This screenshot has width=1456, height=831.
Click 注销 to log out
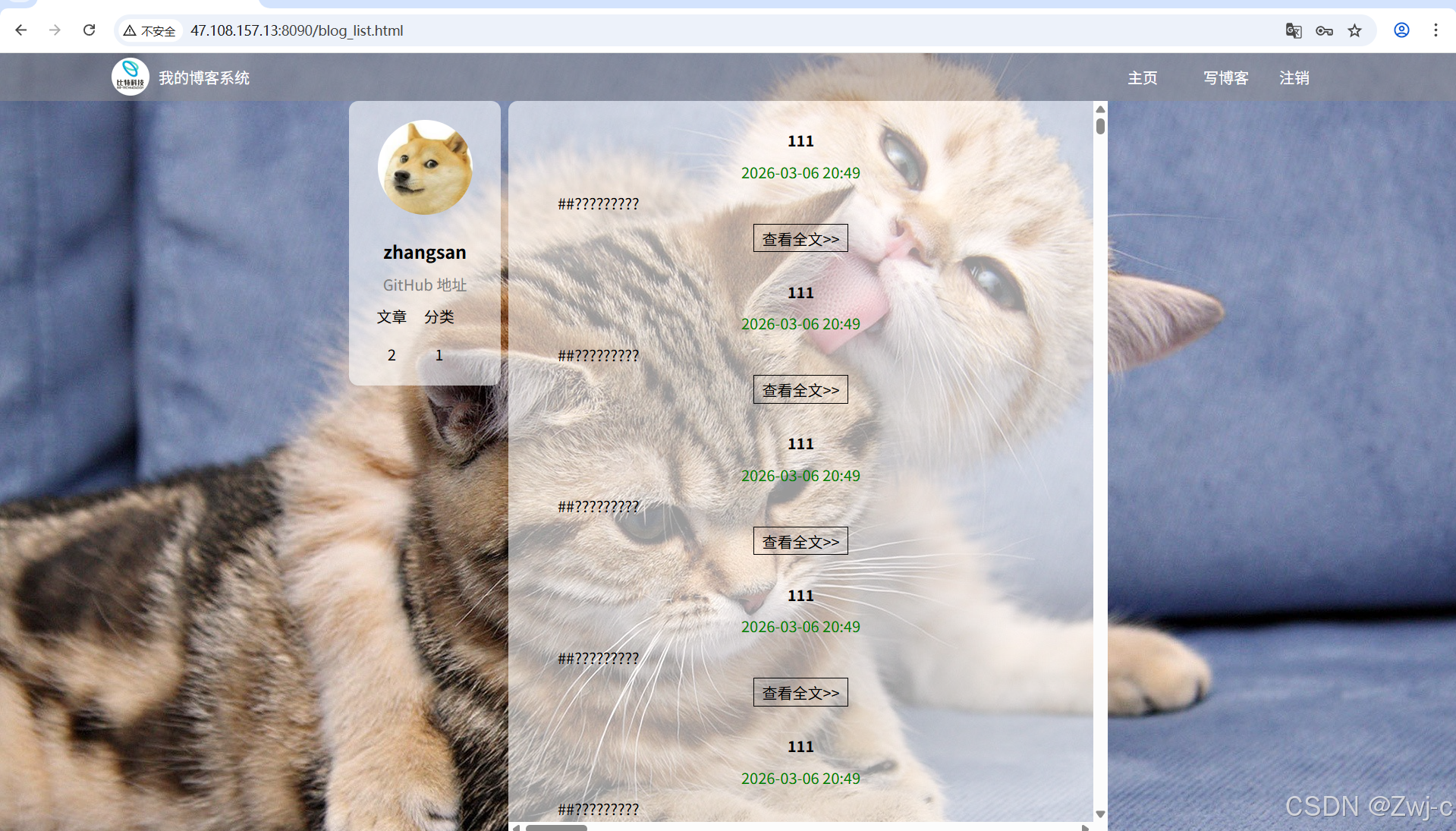tap(1294, 78)
